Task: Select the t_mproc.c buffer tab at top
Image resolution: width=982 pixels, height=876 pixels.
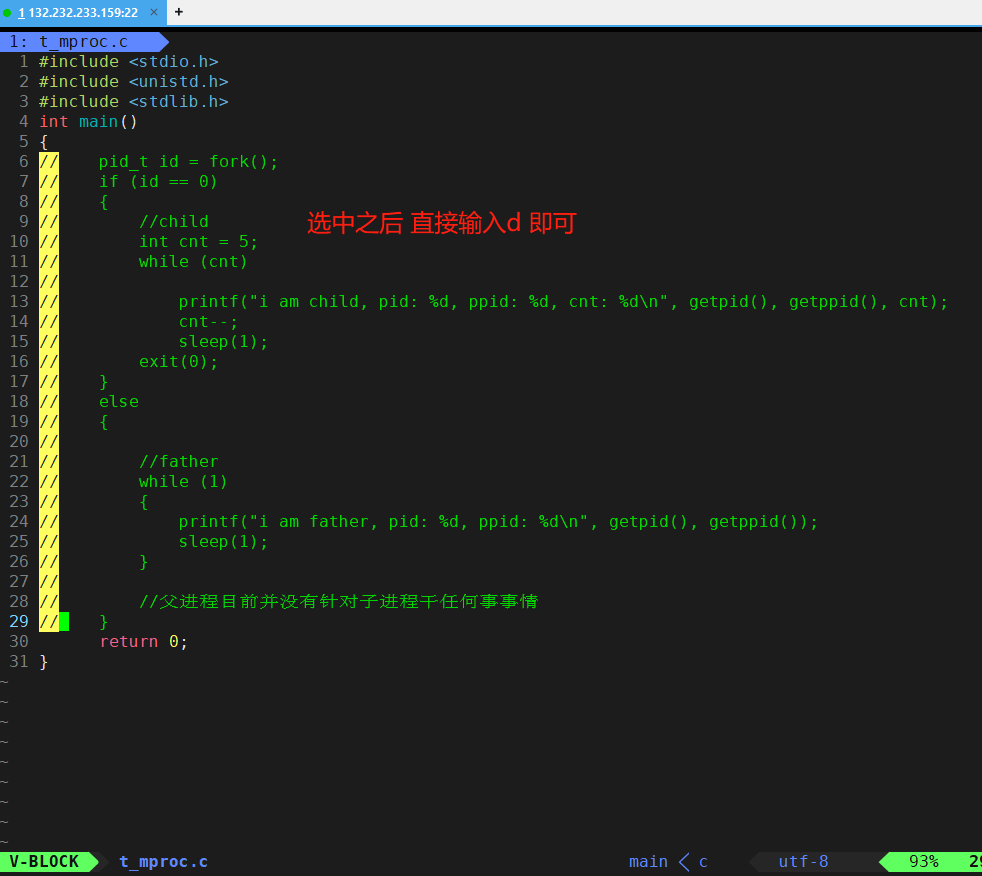Action: [x=84, y=42]
